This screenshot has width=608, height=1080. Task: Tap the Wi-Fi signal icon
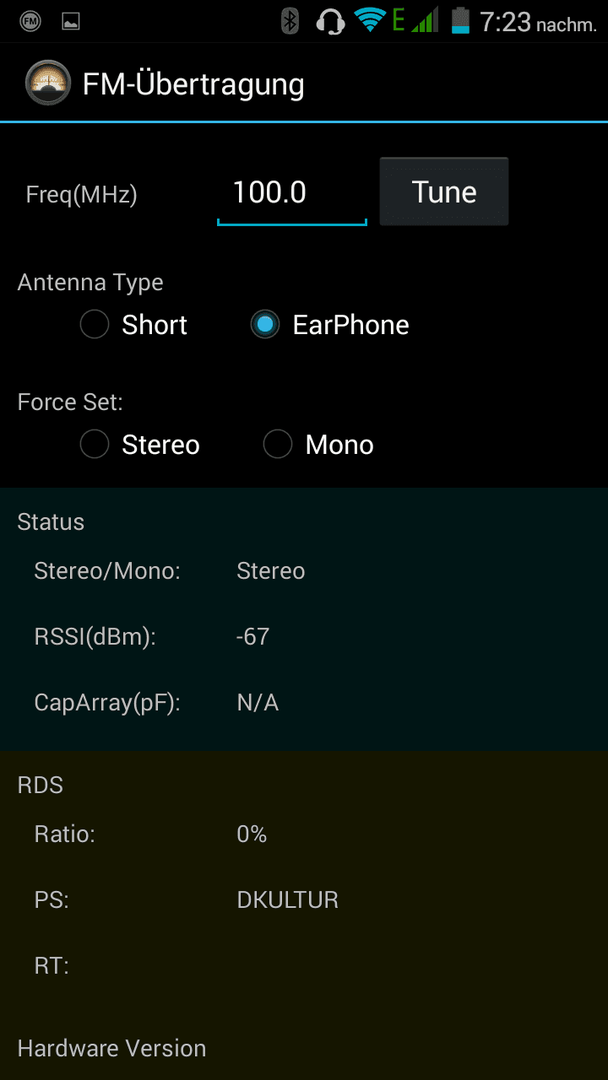click(370, 20)
